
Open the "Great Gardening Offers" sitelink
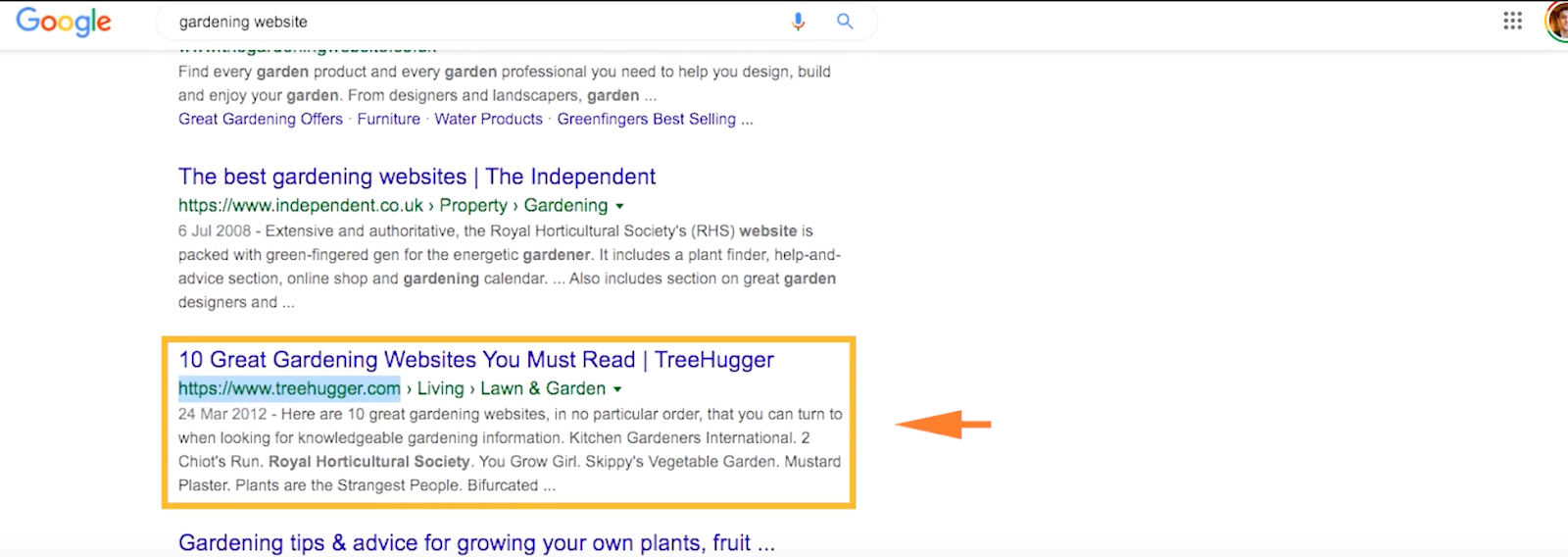coord(261,119)
